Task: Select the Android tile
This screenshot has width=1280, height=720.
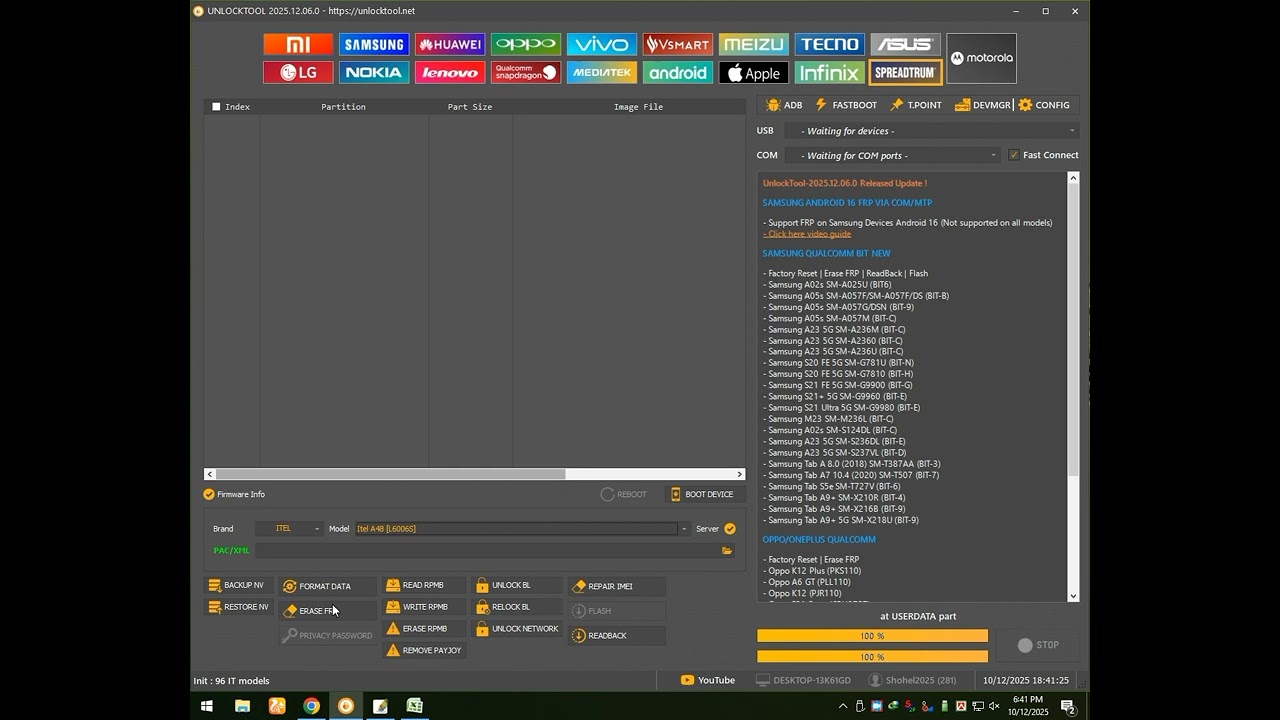Action: click(678, 72)
